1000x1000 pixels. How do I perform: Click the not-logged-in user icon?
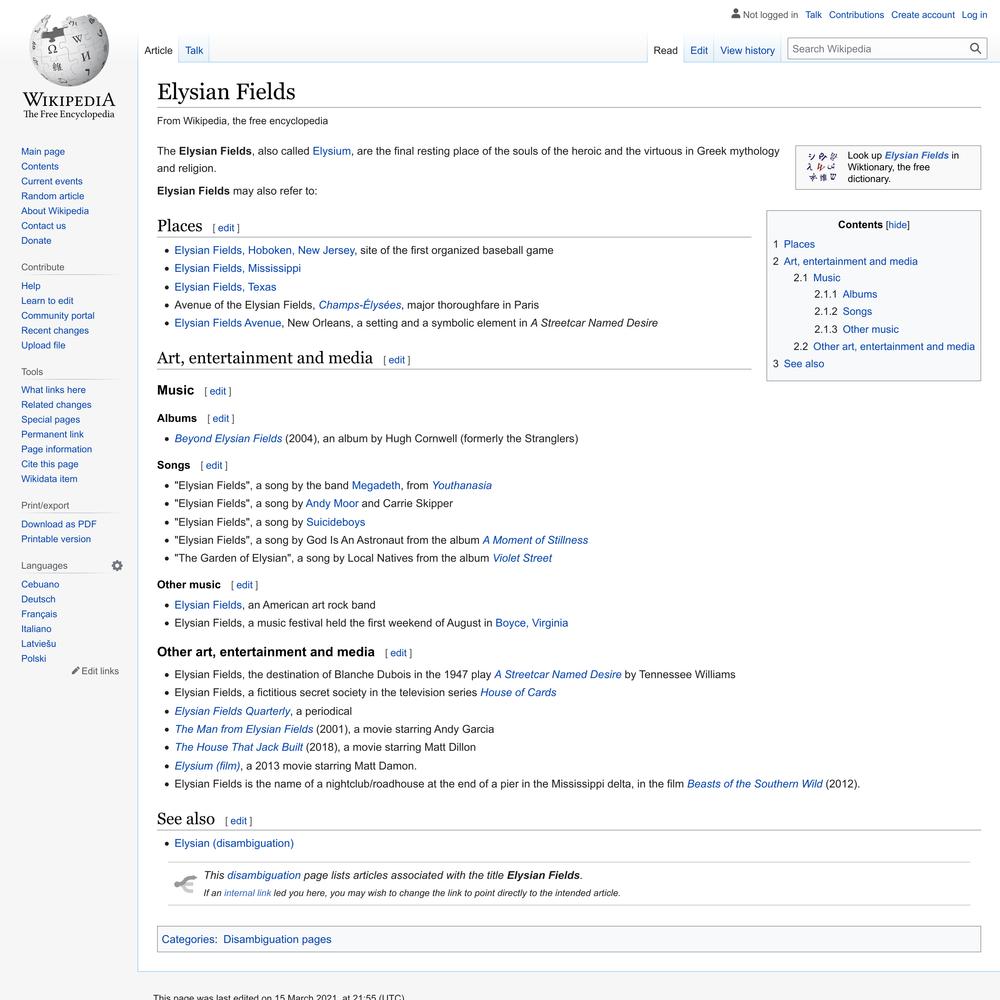(735, 13)
